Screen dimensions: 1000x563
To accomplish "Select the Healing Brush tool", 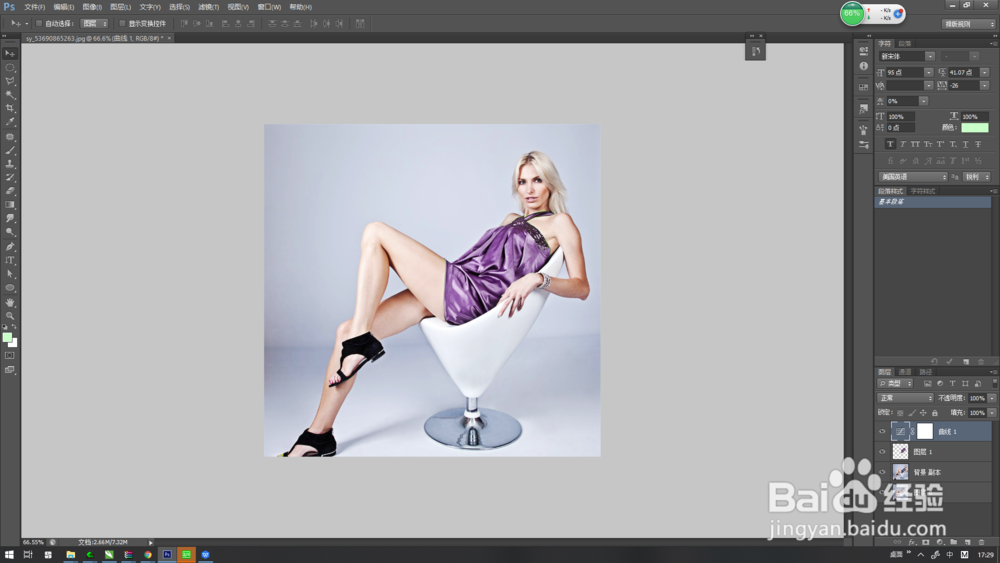I will click(10, 137).
